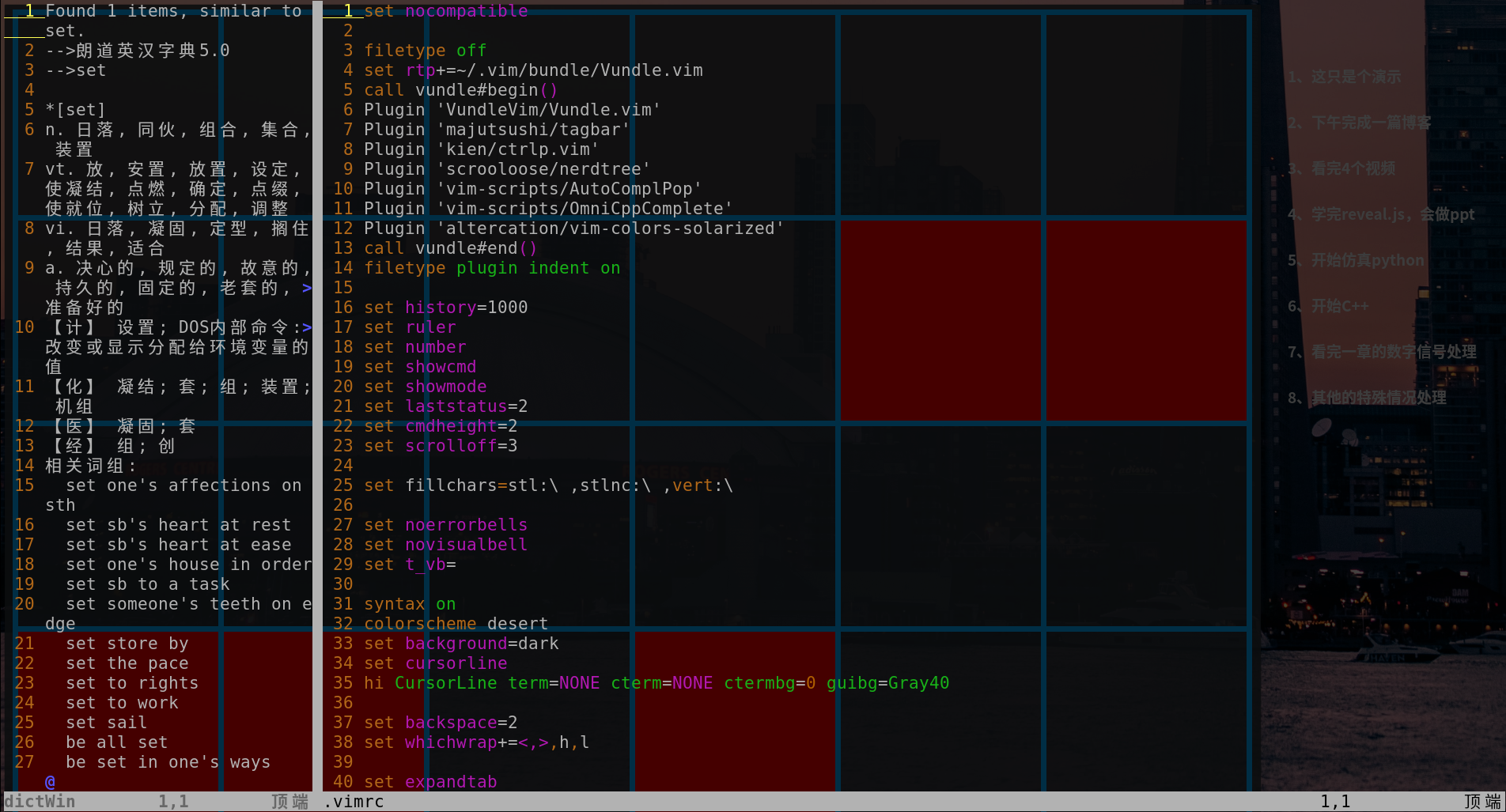Click the 'set t_vb=' line

pos(410,565)
